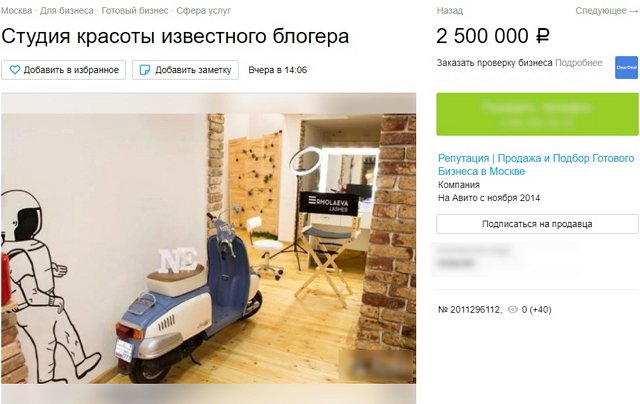
Task: Open Москва breadcrumb link
Action: point(16,11)
